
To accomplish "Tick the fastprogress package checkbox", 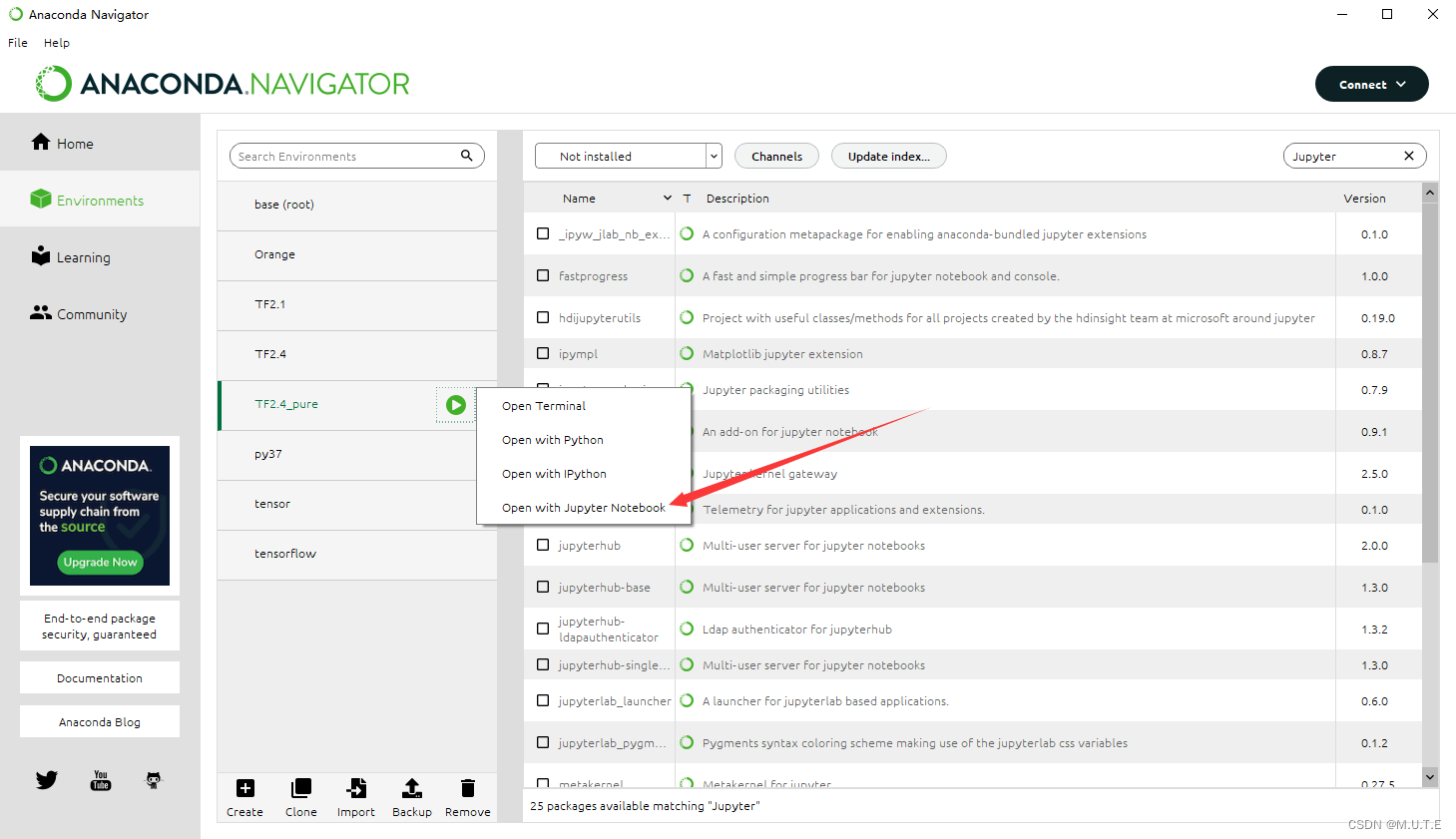I will coord(543,275).
